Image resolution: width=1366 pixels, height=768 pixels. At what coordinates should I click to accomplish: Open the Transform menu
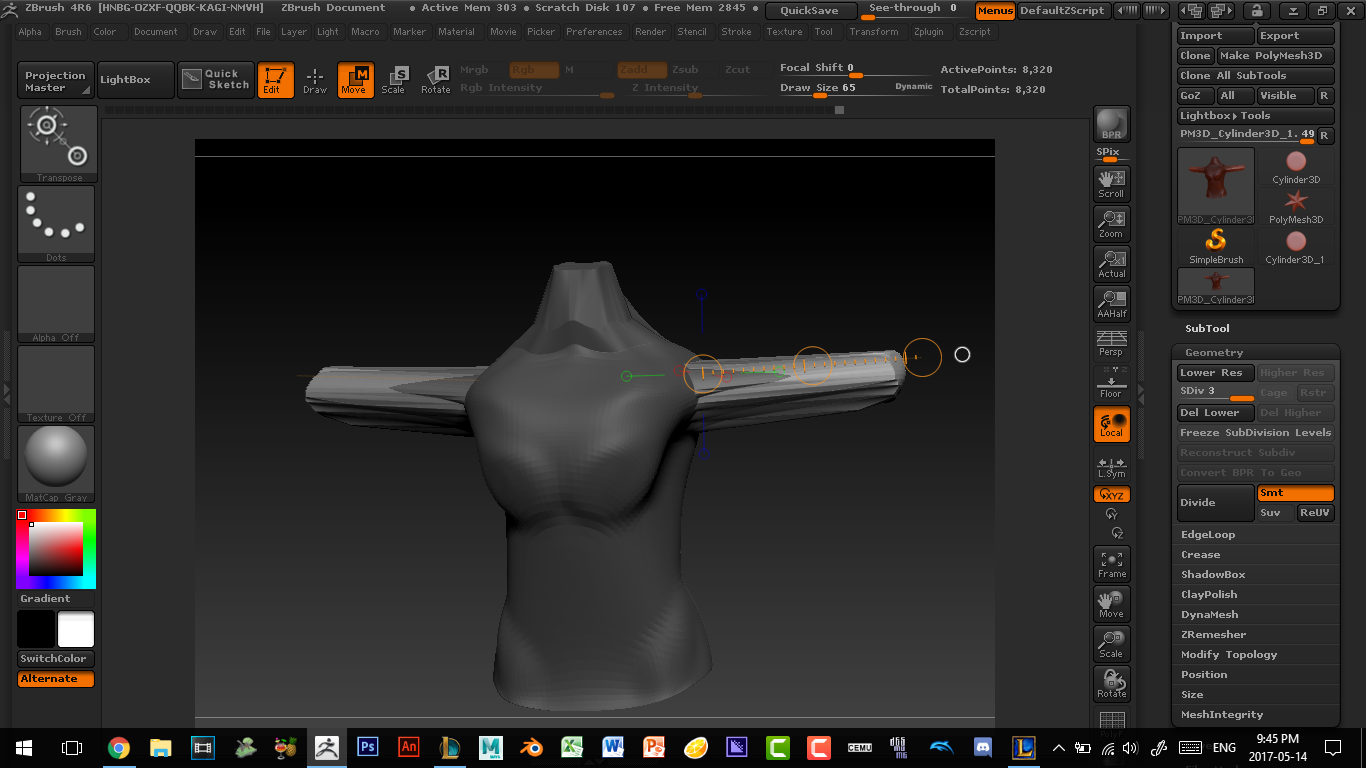874,32
